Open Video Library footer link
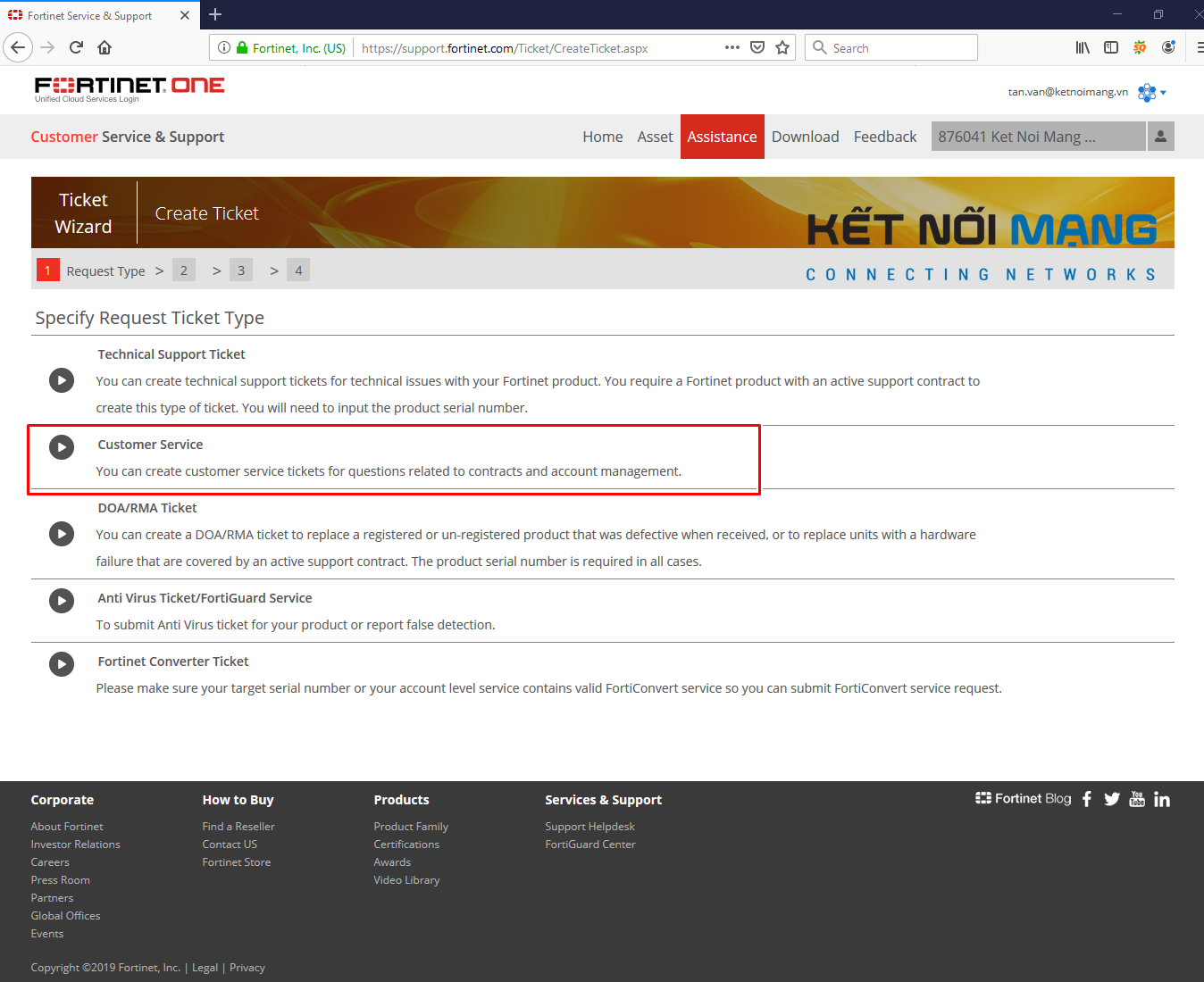 (x=406, y=880)
